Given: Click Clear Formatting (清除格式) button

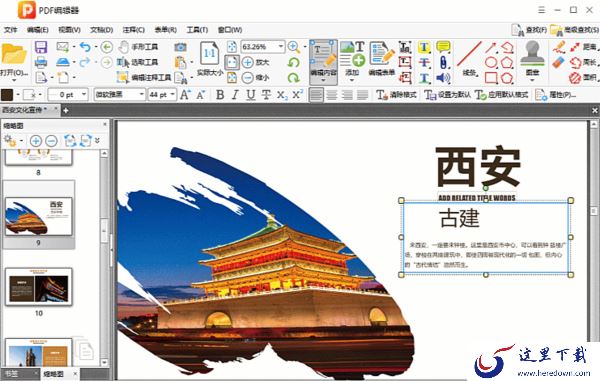Looking at the screenshot, I should pyautogui.click(x=396, y=94).
